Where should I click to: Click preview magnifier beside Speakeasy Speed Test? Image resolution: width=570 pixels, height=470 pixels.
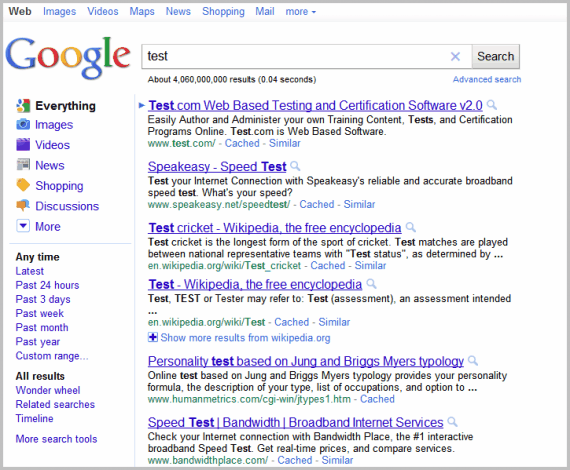tap(295, 166)
